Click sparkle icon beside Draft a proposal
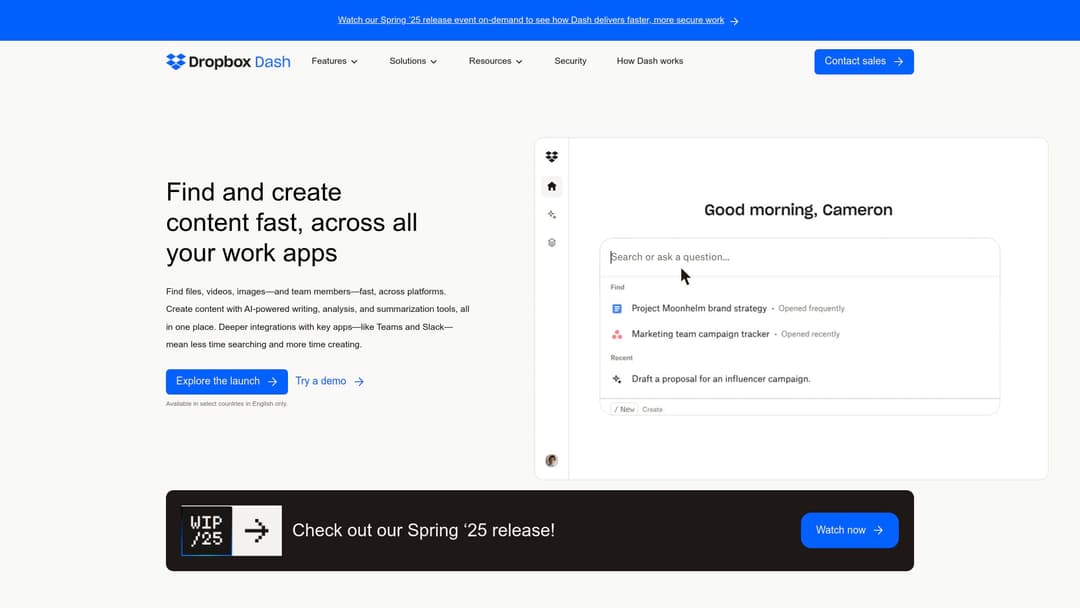This screenshot has width=1080, height=608. (x=617, y=379)
